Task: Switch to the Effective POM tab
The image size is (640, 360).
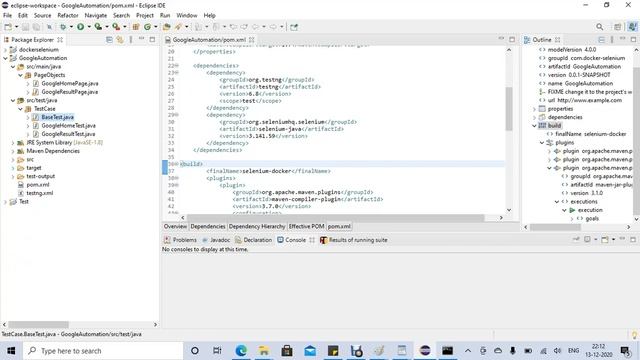Action: 306,226
